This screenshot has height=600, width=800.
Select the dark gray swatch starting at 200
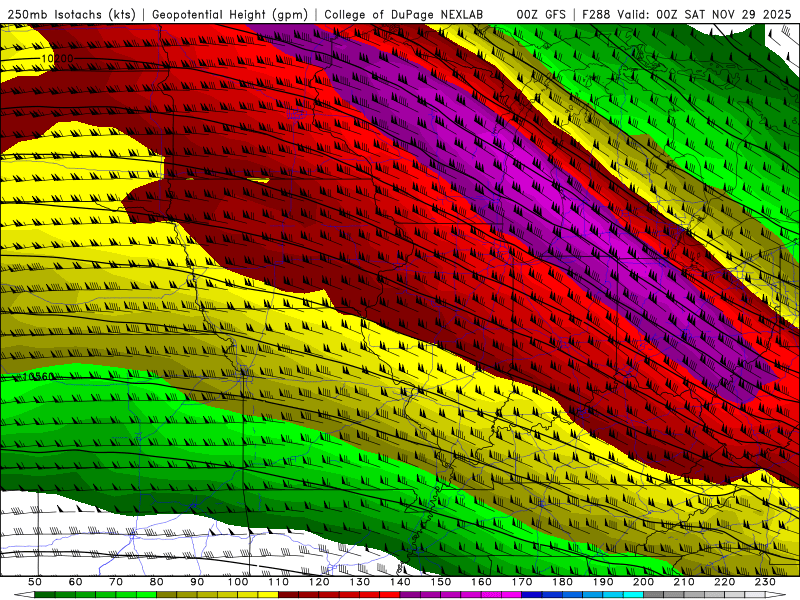pos(654,595)
